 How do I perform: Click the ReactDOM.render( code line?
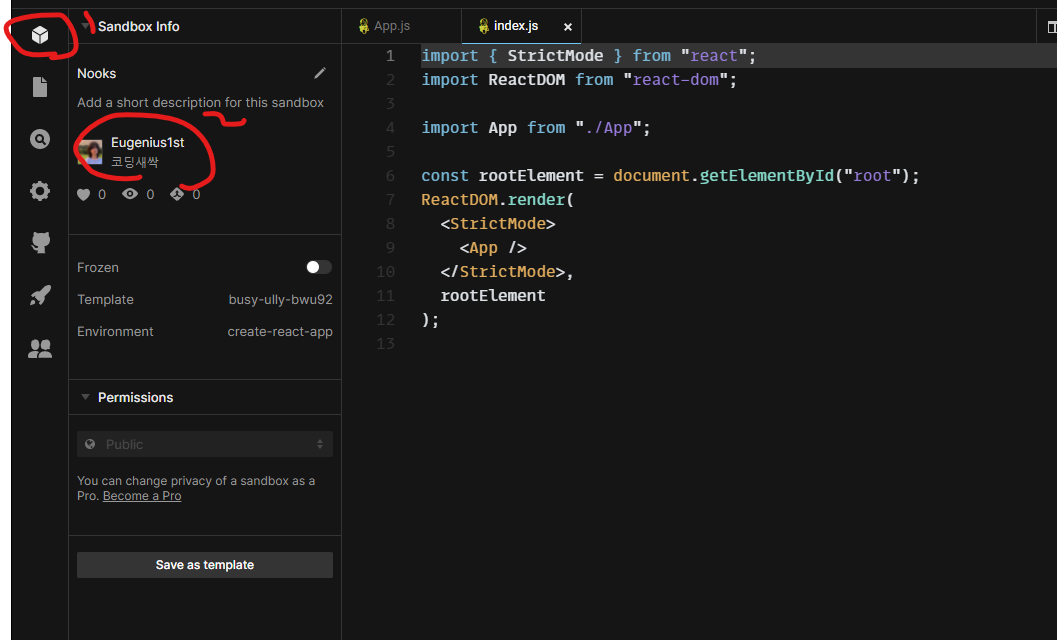497,200
